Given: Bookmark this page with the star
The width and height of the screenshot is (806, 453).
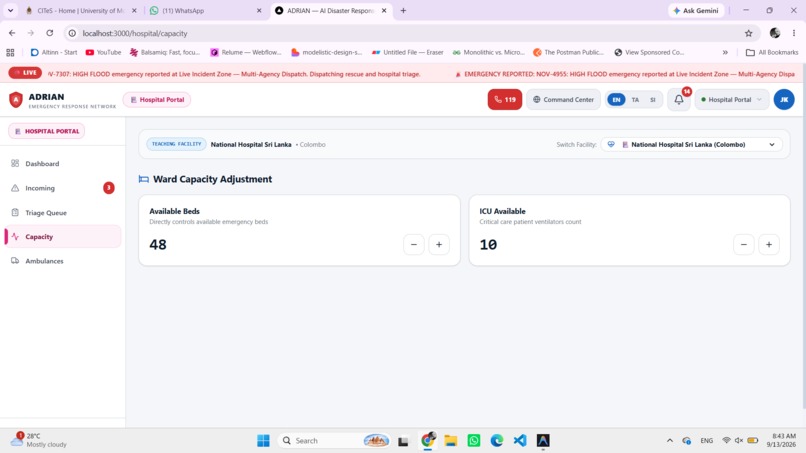Looking at the screenshot, I should coord(748,33).
